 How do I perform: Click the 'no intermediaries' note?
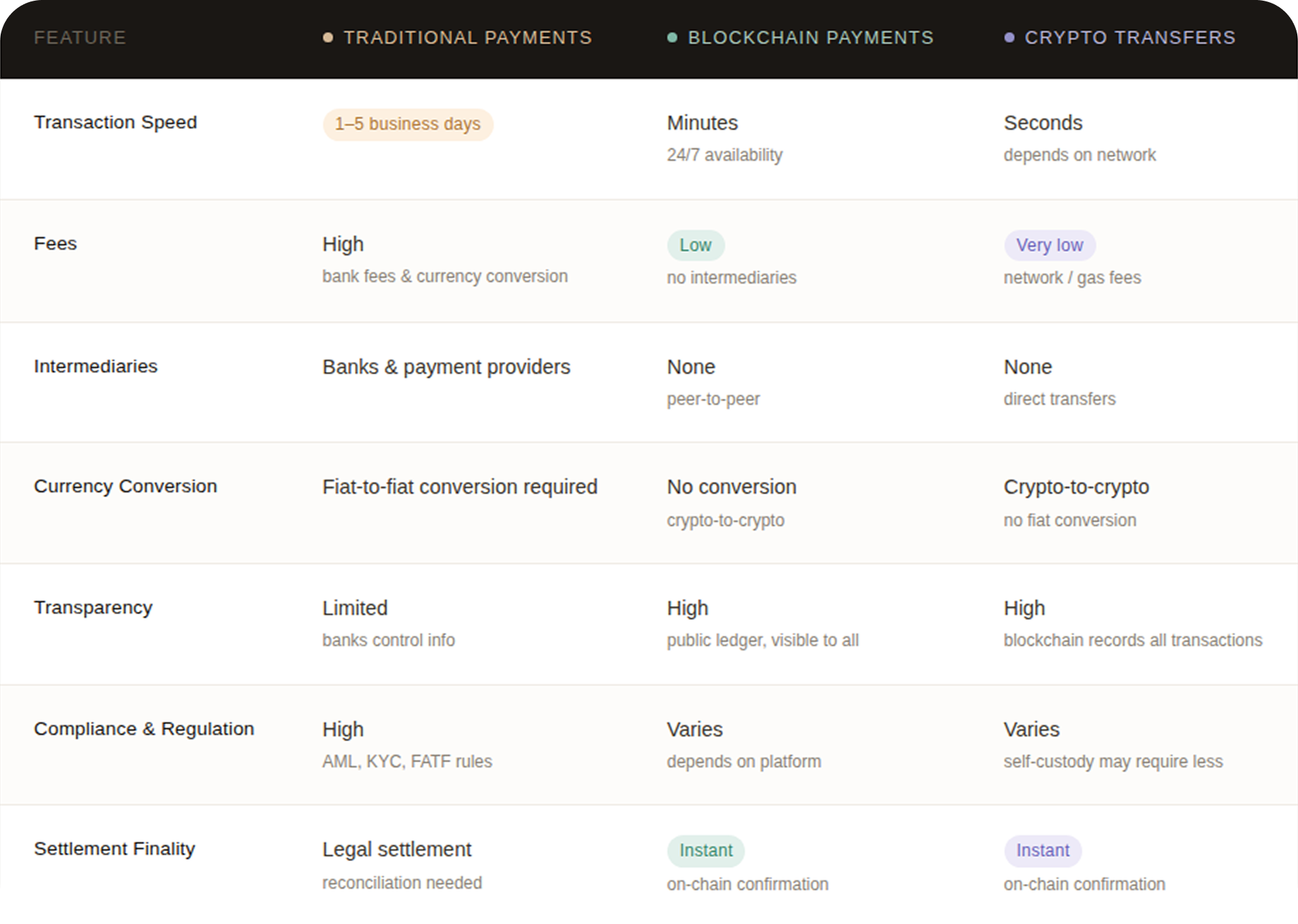pos(732,278)
